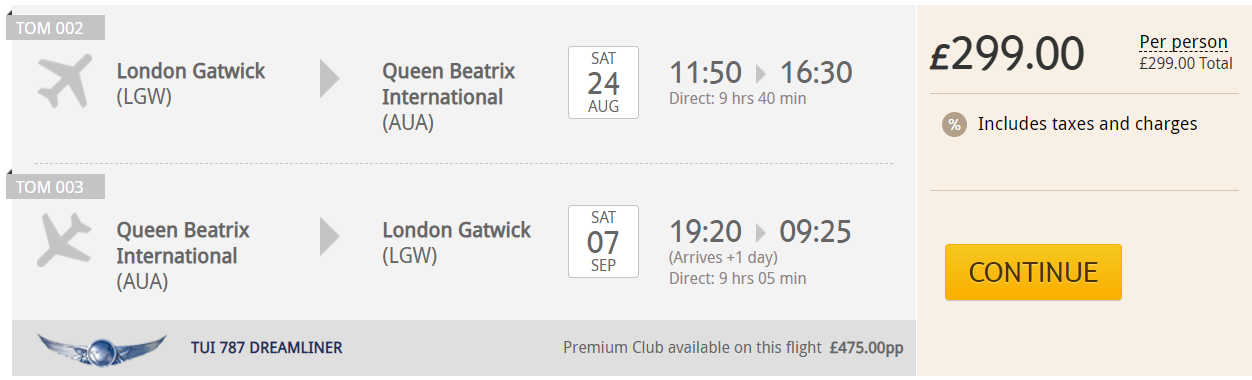
Task: Click Includes taxes and charges text
Action: coord(1087,124)
